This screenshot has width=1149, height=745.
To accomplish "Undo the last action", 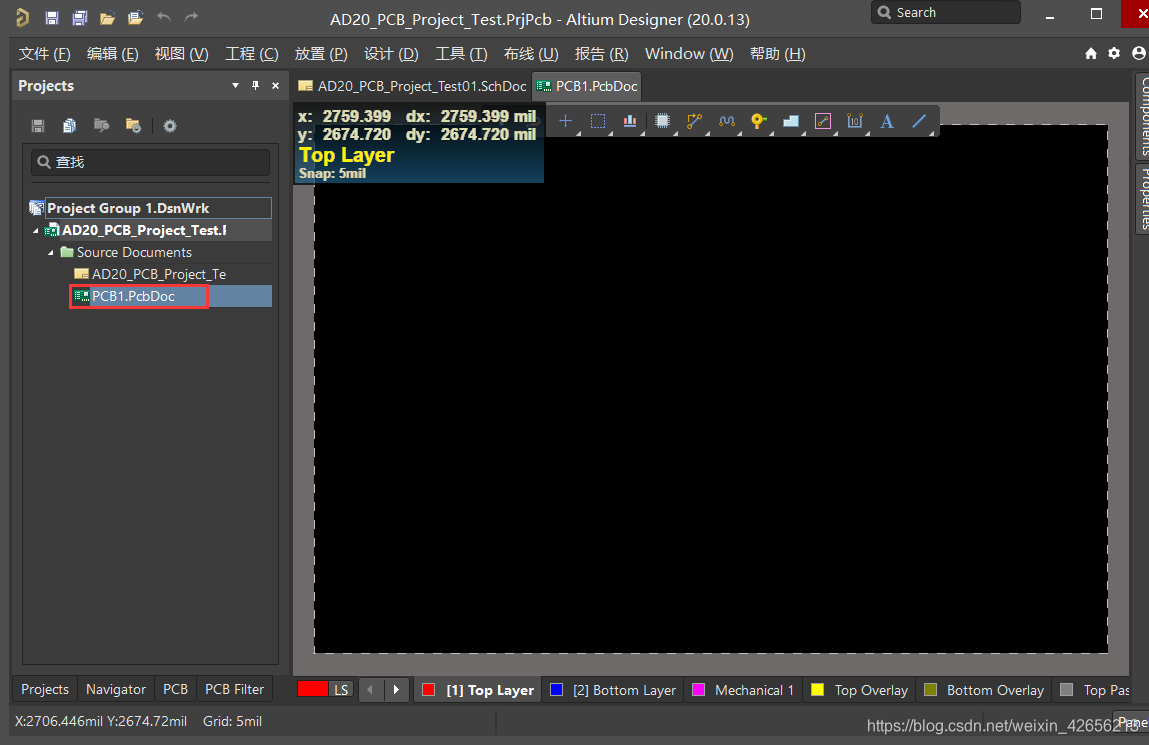I will click(x=163, y=17).
